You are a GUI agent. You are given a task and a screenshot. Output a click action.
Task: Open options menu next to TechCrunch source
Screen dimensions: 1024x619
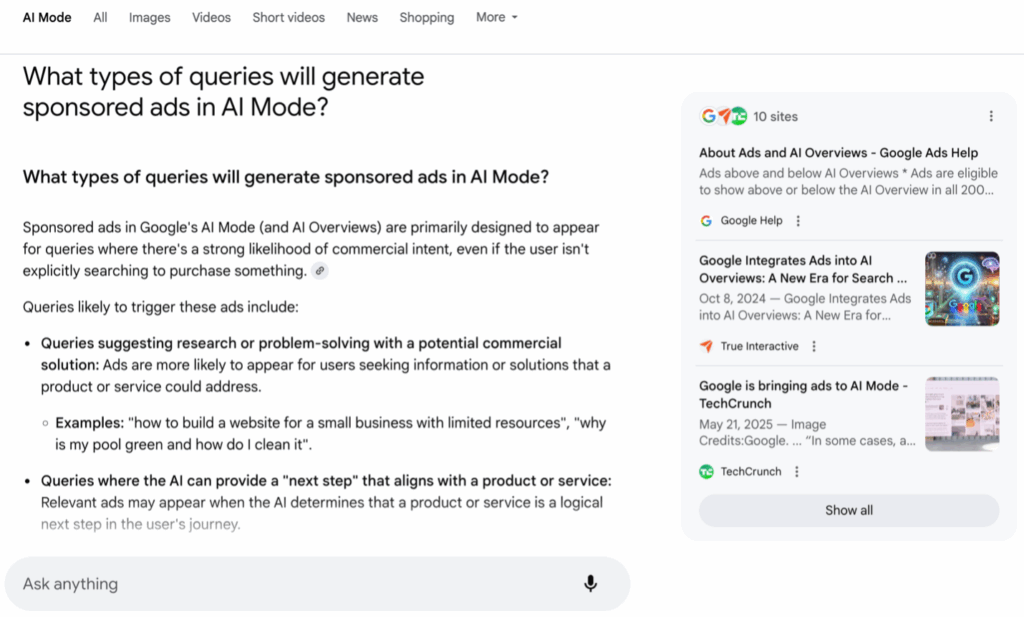(x=797, y=472)
